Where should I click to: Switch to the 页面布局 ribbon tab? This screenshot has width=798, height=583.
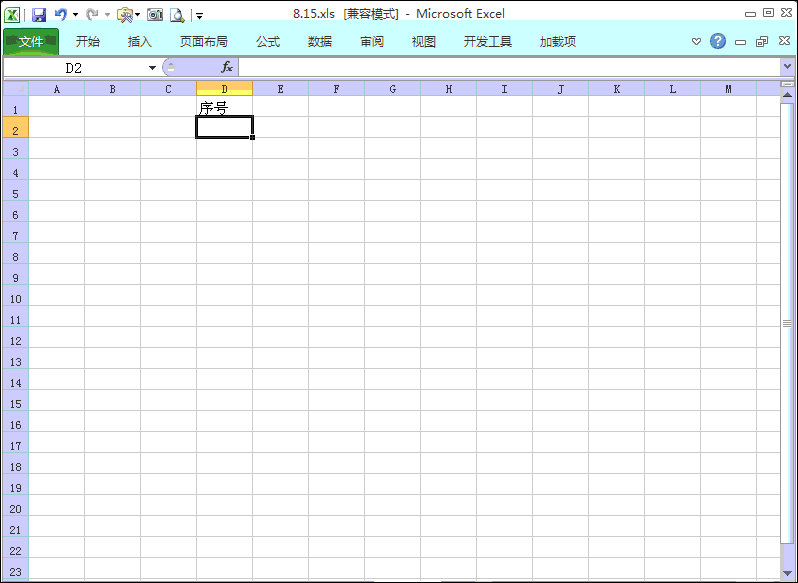pos(204,41)
